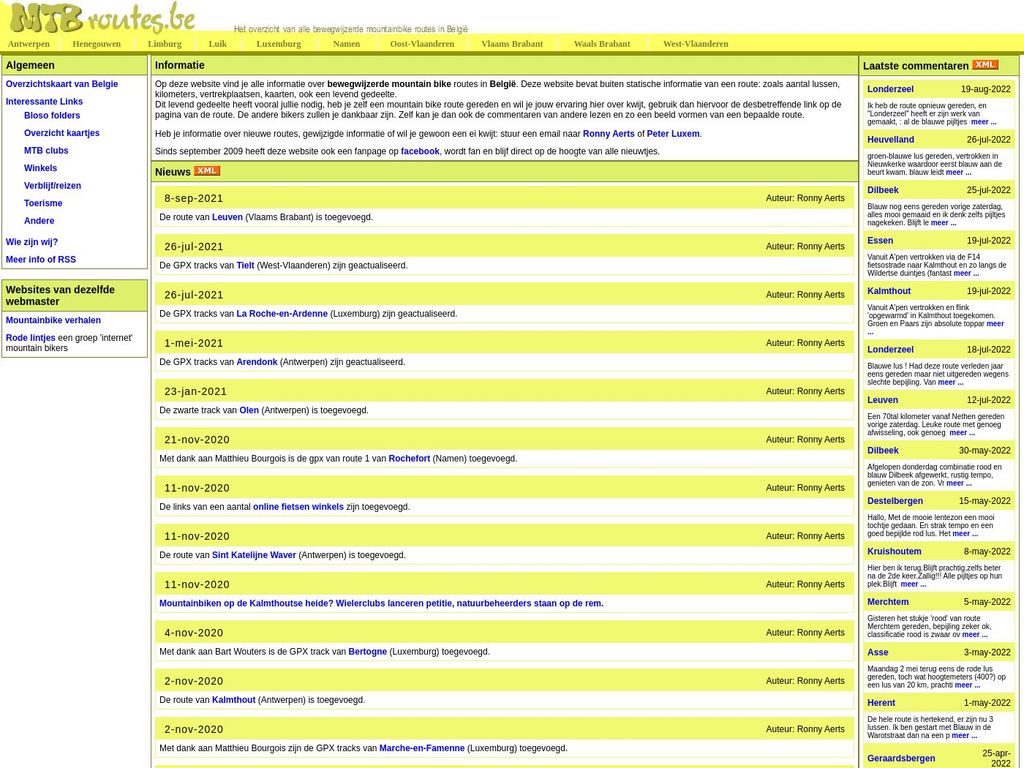Image resolution: width=1024 pixels, height=768 pixels.
Task: Visit the Rode lintjes website
Action: pos(31,338)
